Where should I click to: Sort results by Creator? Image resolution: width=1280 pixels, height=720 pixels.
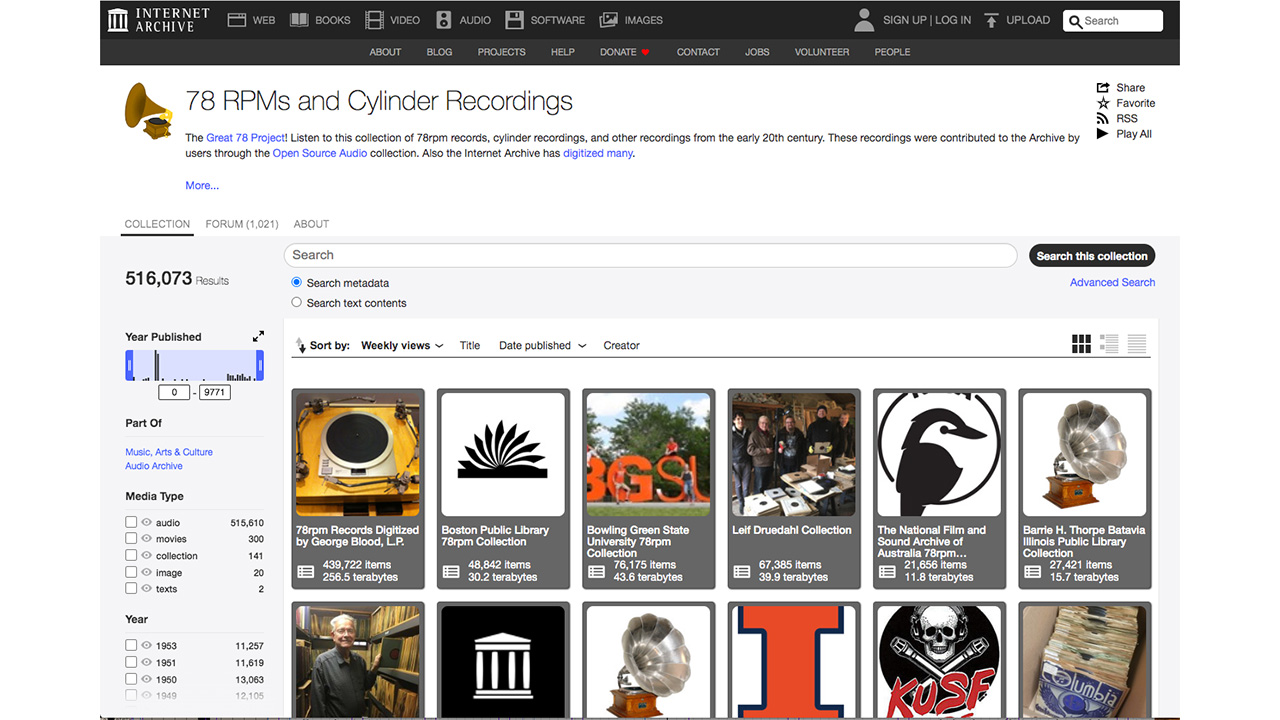pyautogui.click(x=621, y=346)
